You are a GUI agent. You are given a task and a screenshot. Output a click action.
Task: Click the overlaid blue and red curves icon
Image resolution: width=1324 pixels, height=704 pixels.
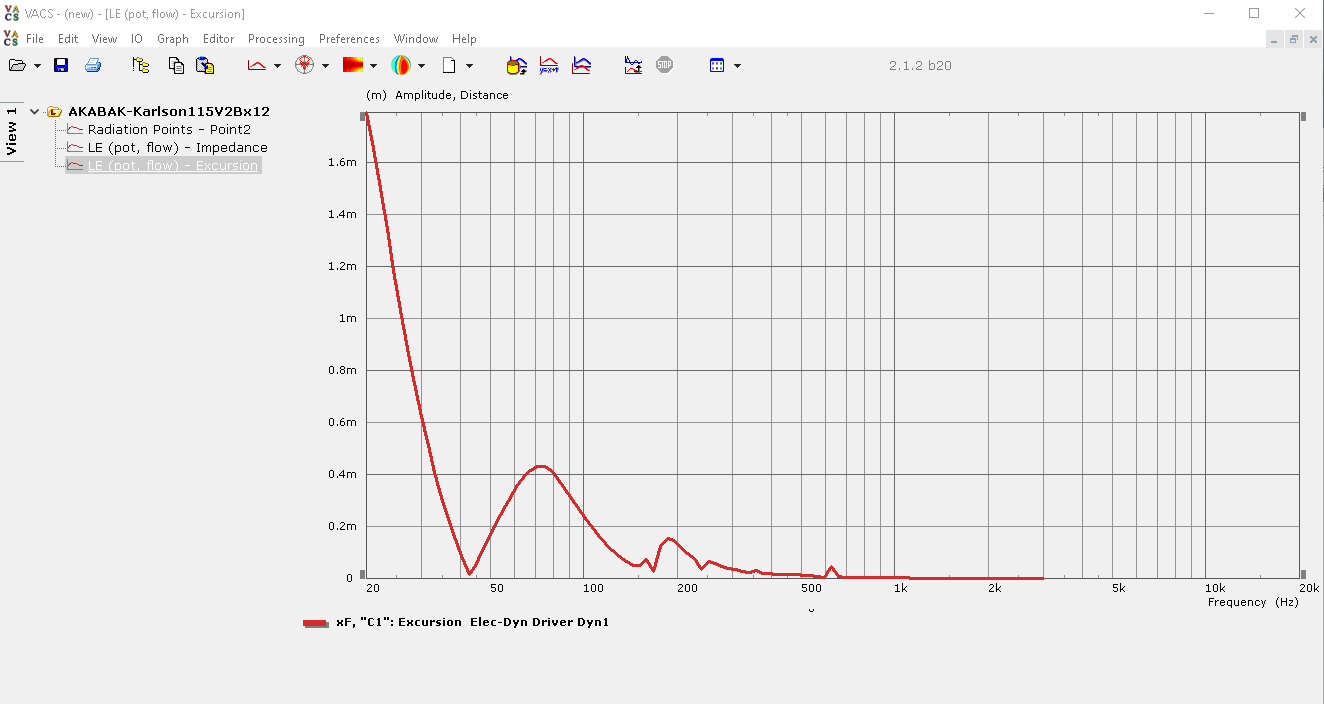581,65
